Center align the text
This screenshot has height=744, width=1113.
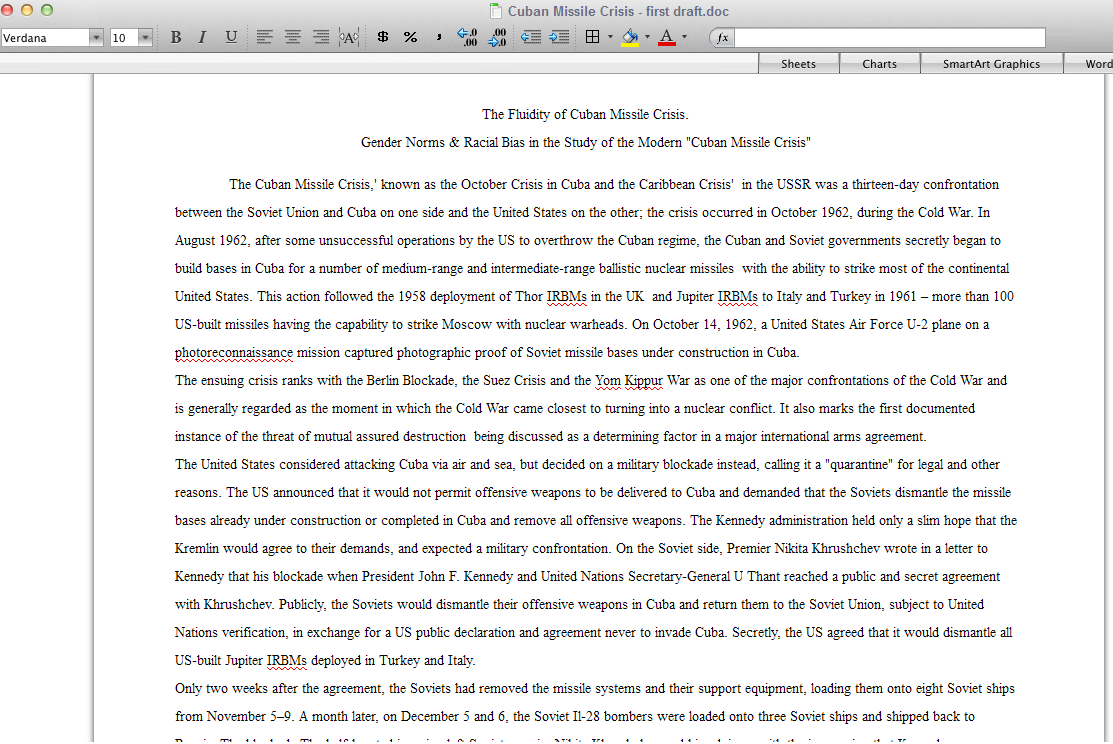point(292,37)
